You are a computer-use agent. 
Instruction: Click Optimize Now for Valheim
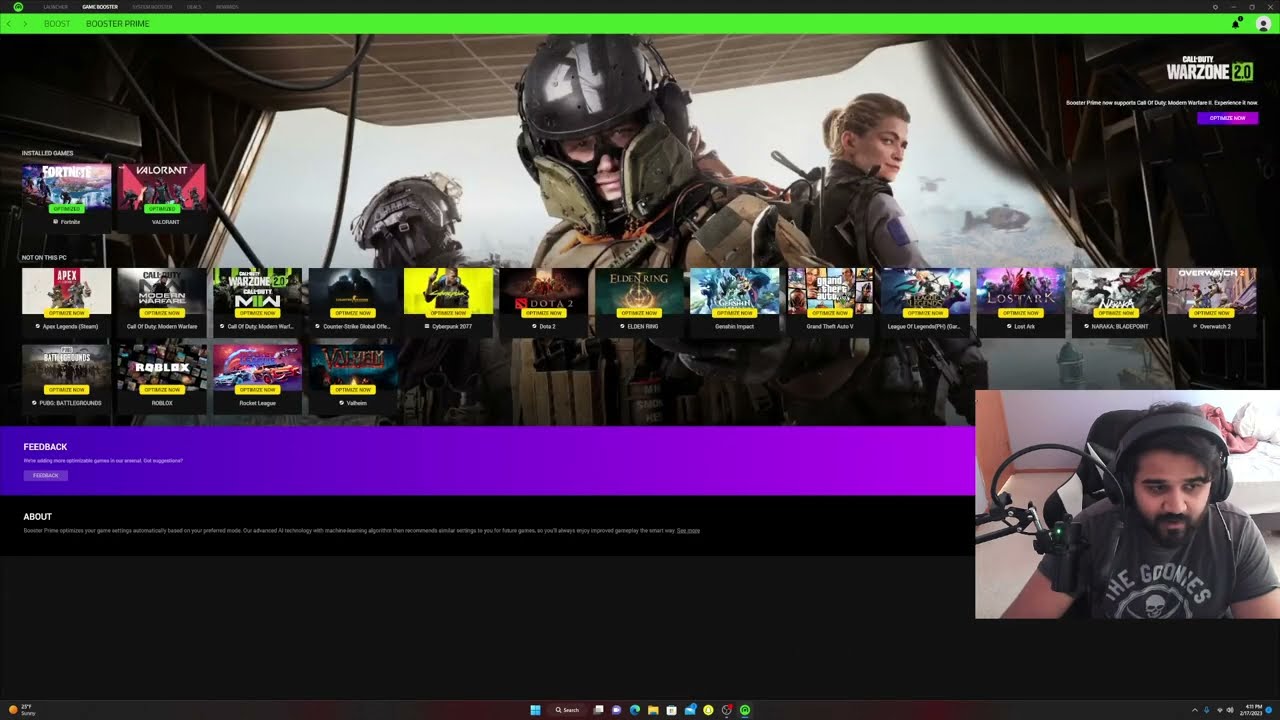pos(353,389)
